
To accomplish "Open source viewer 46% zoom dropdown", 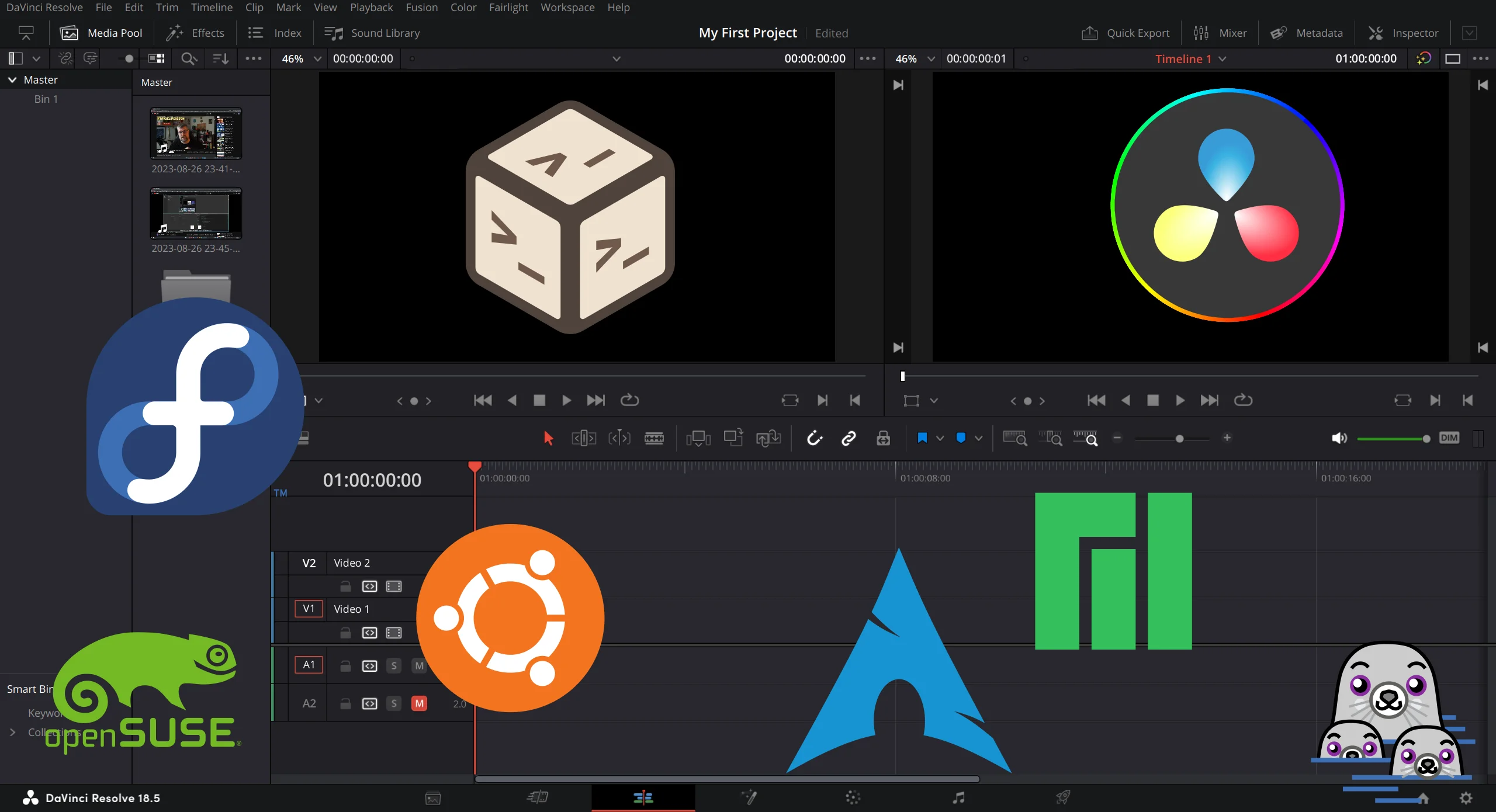I will coord(317,59).
